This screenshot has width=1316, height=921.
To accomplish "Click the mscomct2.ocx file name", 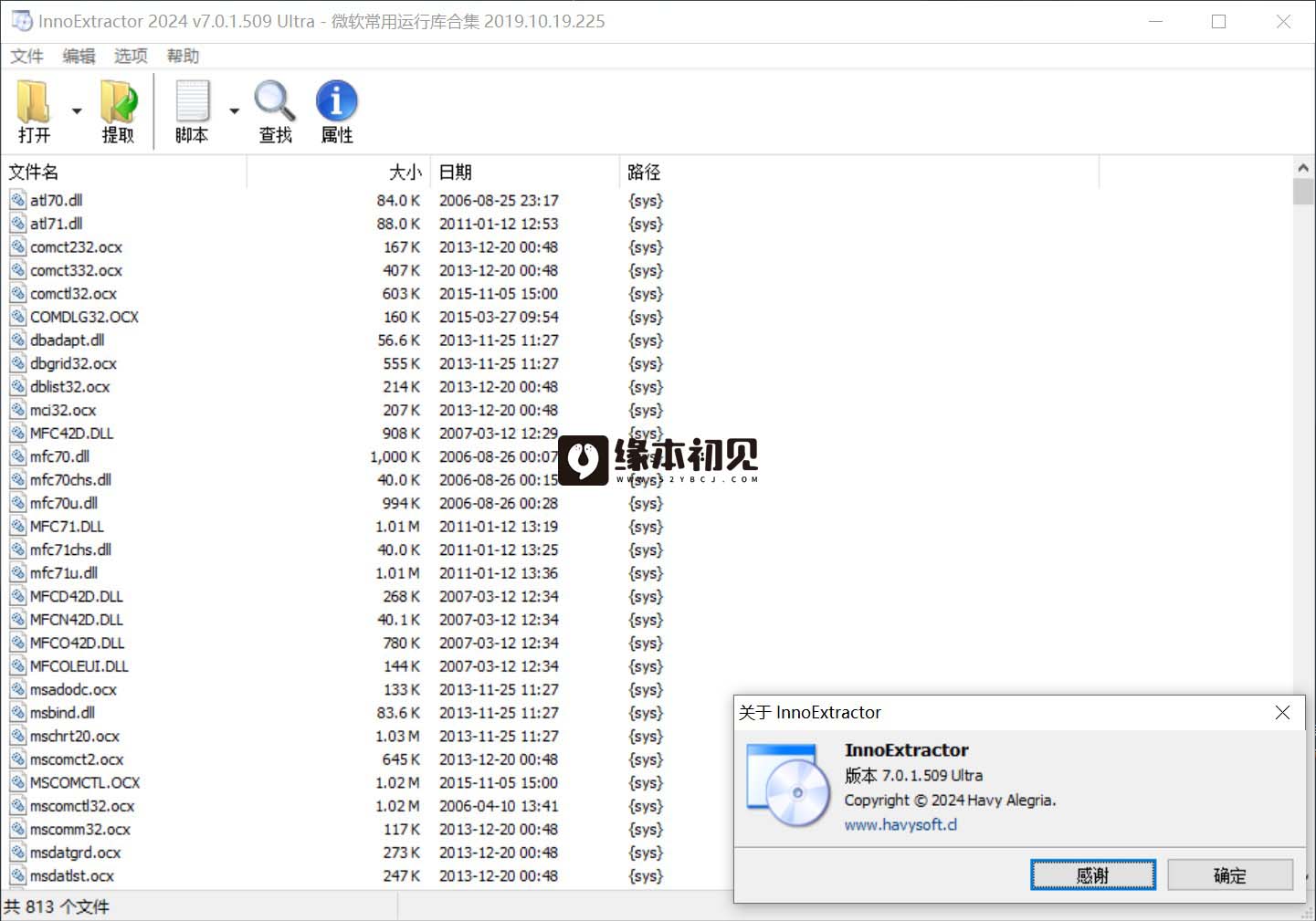I will [77, 759].
